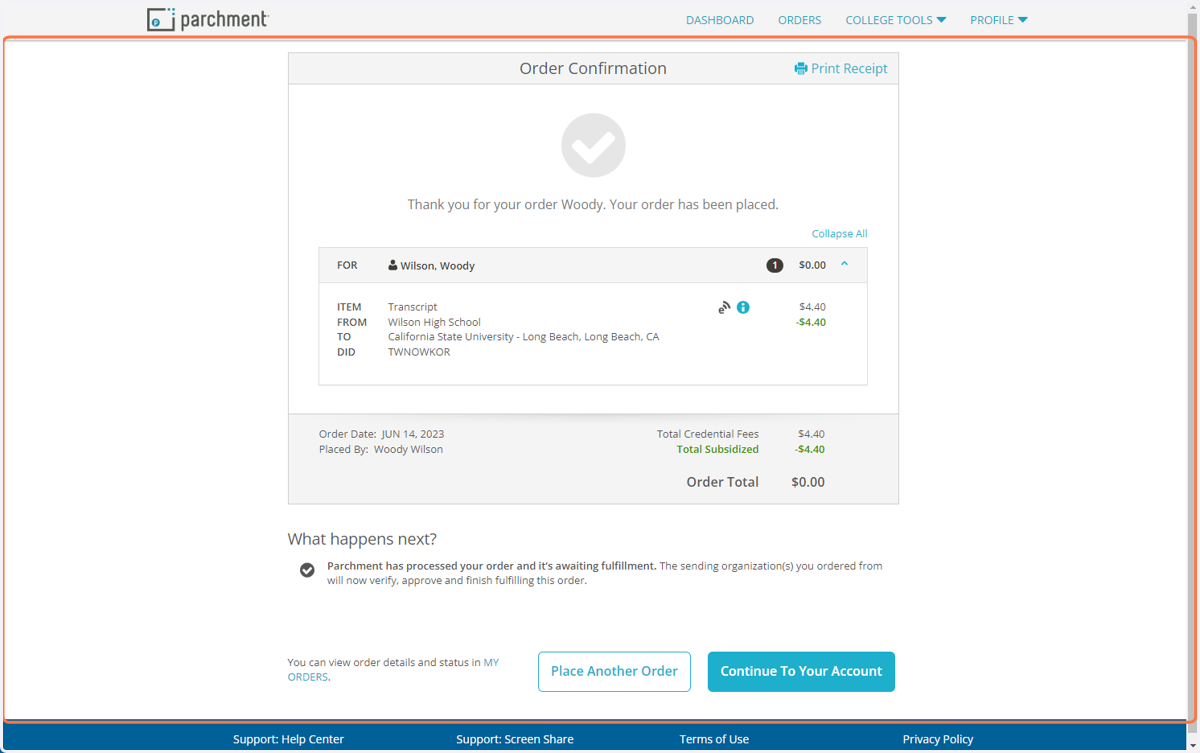1200x753 pixels.
Task: Click Place Another Order button
Action: tap(614, 671)
